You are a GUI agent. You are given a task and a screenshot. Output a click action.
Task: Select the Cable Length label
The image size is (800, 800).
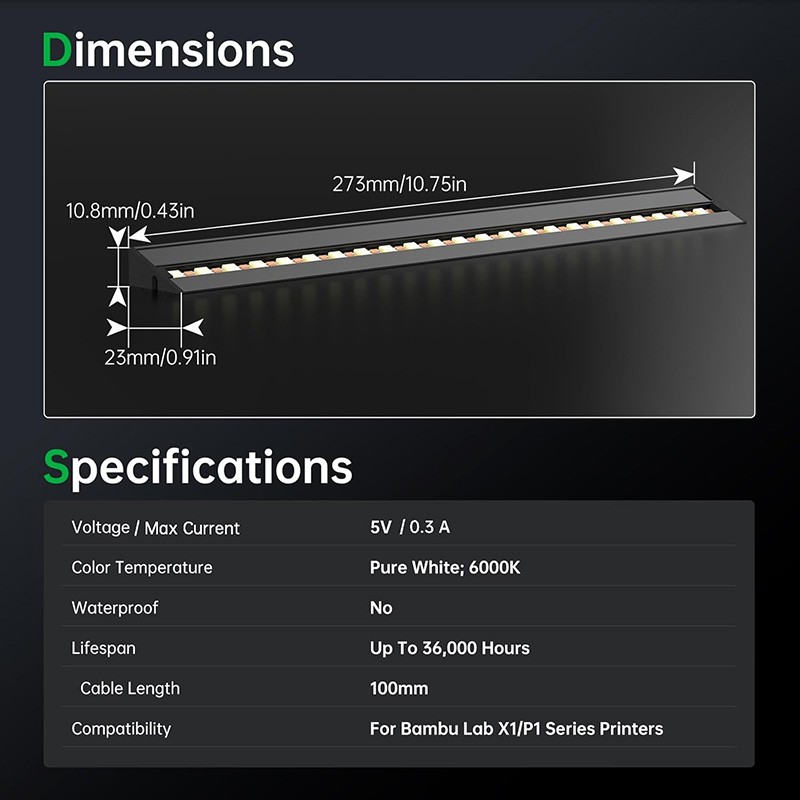[x=130, y=688]
